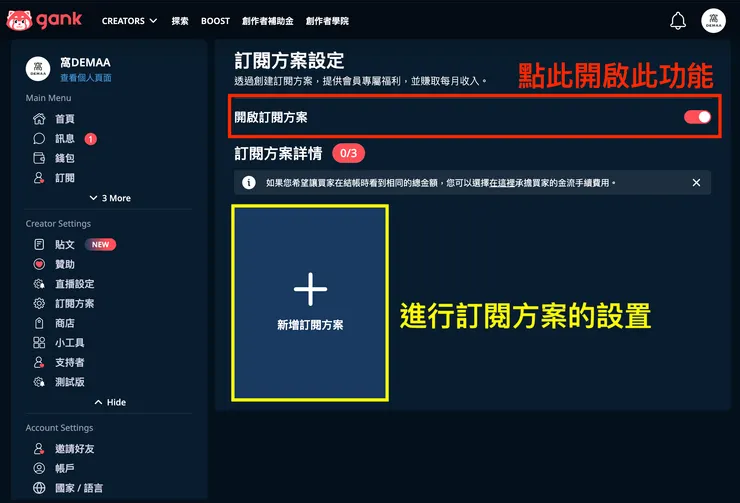
Task: Click the 訂閱方案詳情 section title
Action: (278, 153)
